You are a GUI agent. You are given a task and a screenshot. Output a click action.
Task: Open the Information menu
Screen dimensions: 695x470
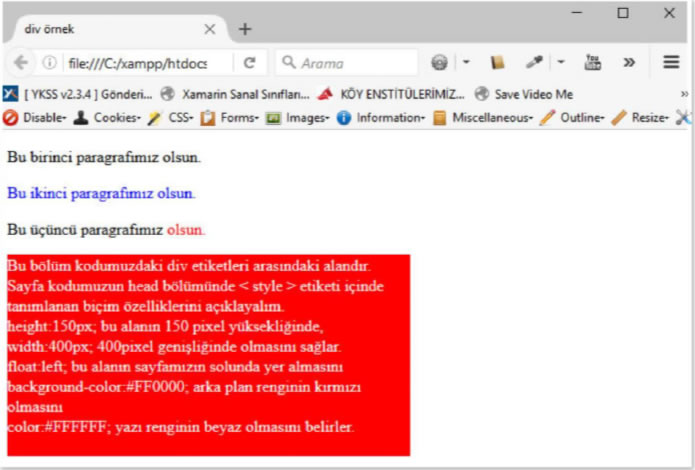(381, 118)
